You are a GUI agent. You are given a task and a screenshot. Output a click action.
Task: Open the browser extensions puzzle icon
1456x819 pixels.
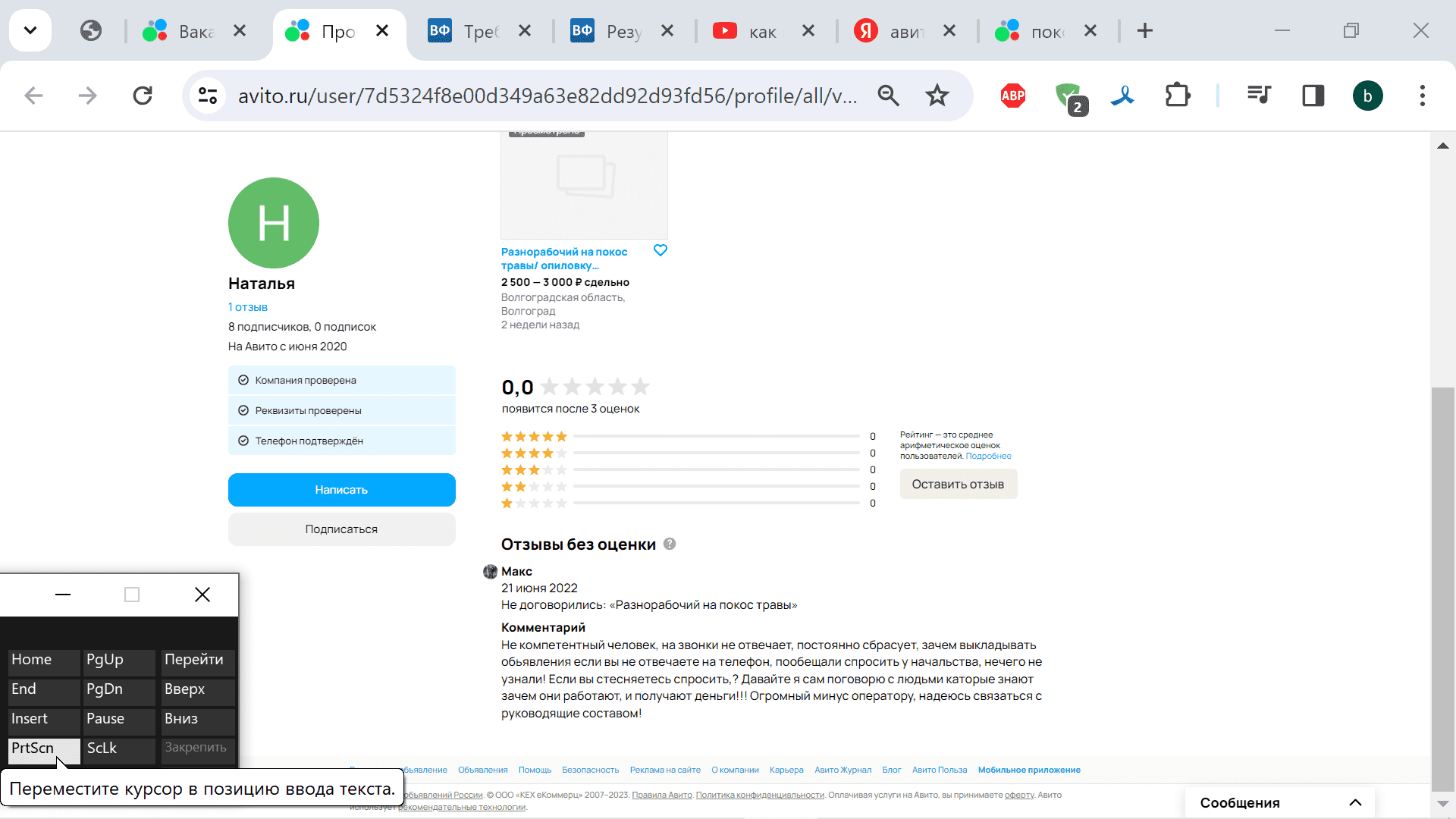click(x=1177, y=96)
